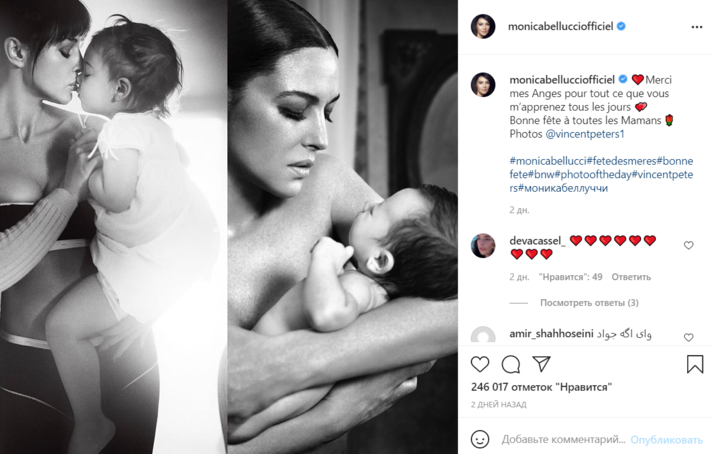Open the @vincentpeters1 profile link
Screen dimensions: 713x454
(585, 134)
